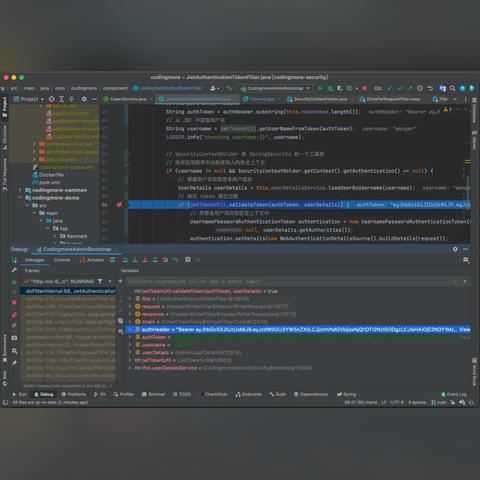Stop the running app with red square

364,88
